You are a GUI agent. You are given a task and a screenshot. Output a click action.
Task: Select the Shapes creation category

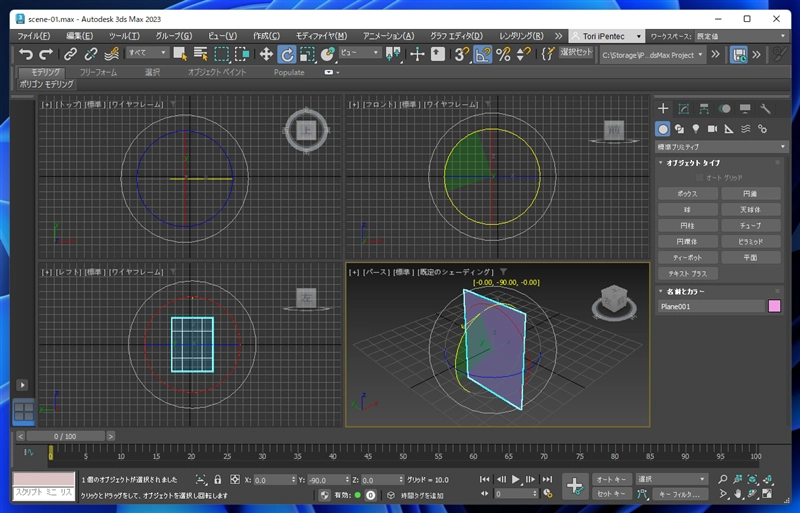(679, 129)
